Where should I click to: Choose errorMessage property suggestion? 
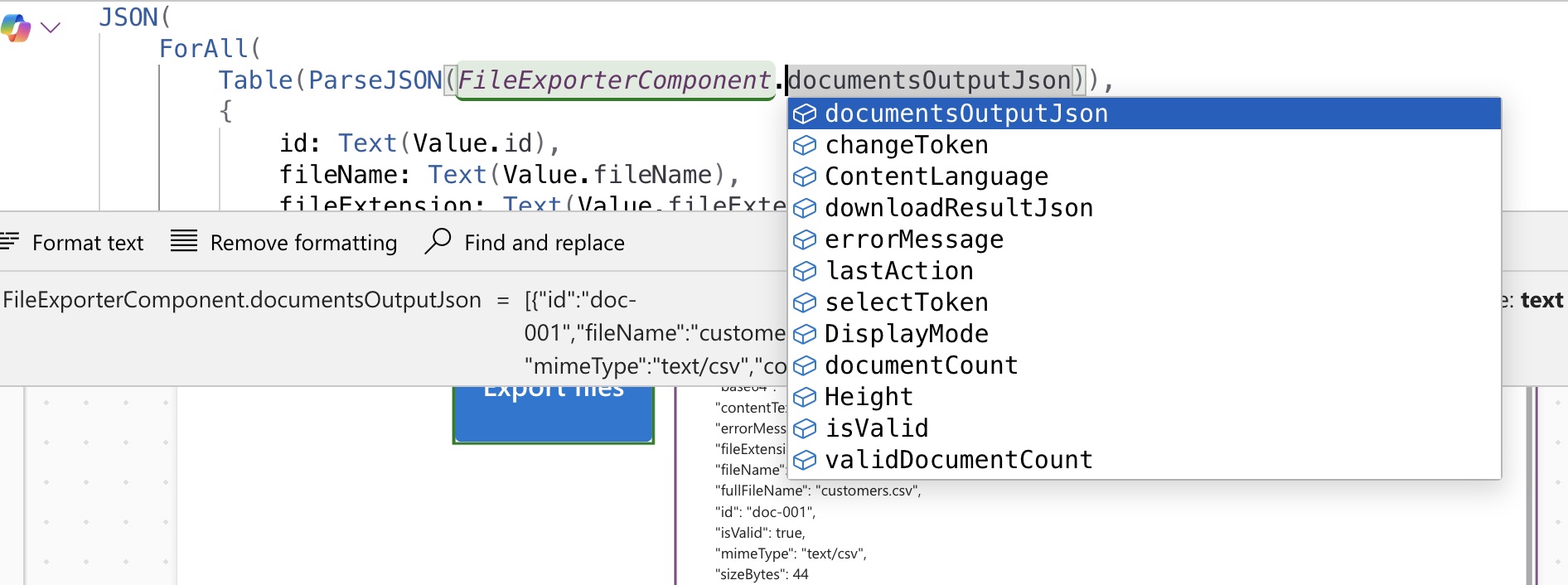click(1145, 239)
